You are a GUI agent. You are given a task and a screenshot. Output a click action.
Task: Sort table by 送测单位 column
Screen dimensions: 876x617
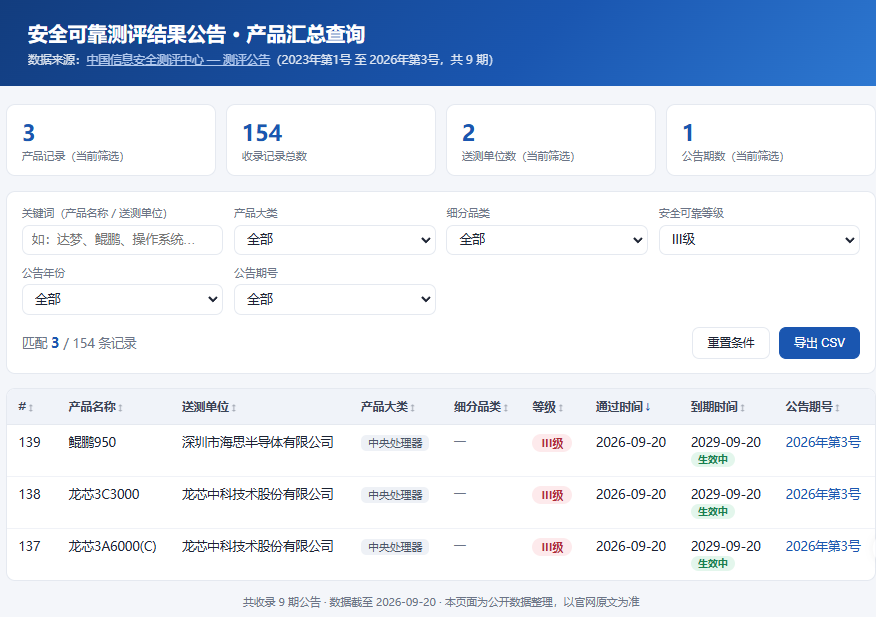pos(209,407)
